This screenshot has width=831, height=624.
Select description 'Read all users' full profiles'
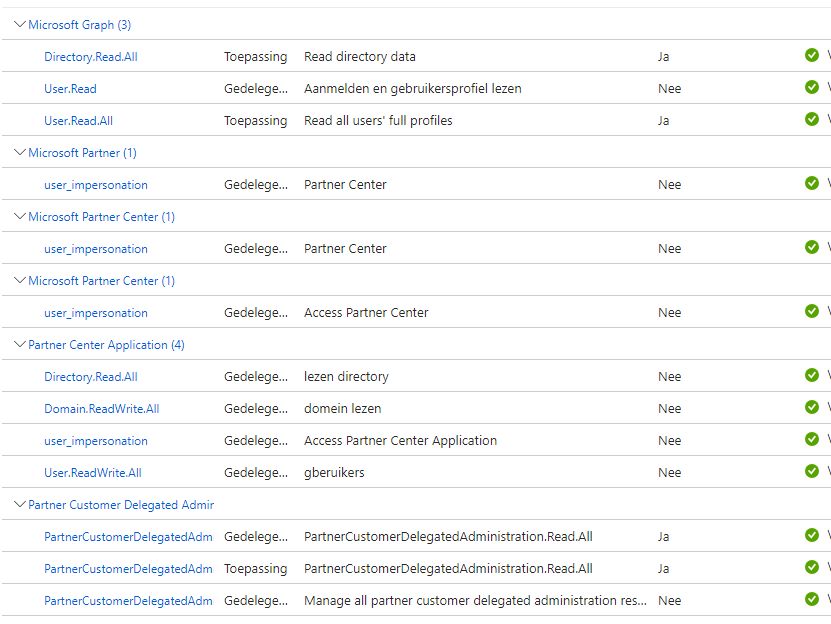tap(378, 121)
